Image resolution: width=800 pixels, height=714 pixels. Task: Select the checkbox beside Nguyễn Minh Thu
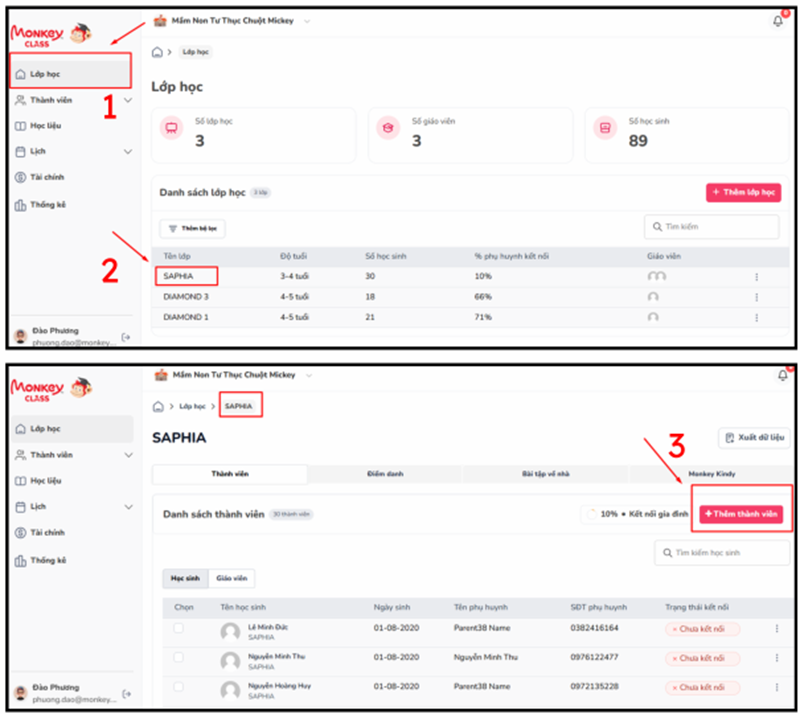[179, 658]
